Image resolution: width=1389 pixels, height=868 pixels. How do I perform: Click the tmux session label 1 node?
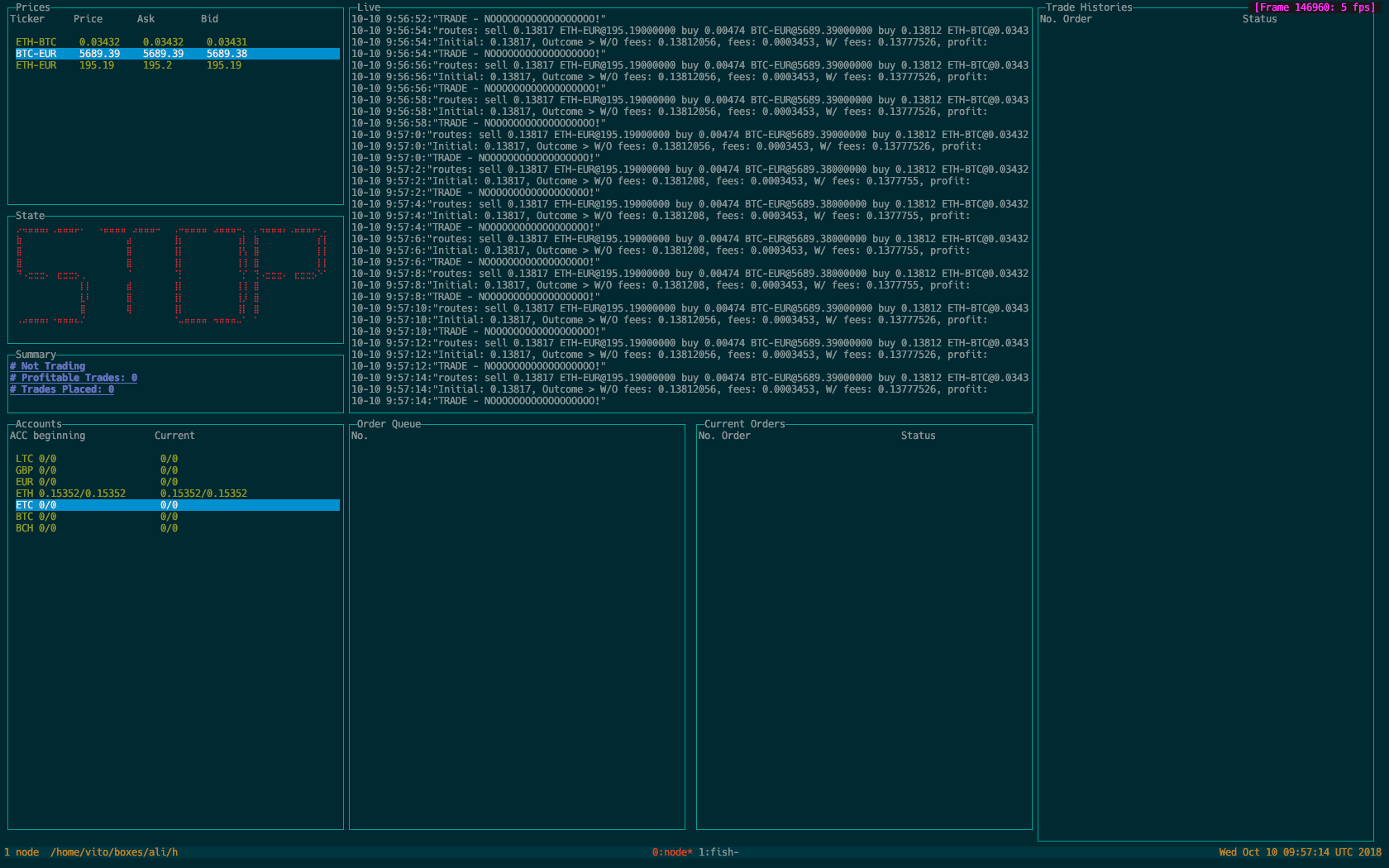[x=21, y=852]
